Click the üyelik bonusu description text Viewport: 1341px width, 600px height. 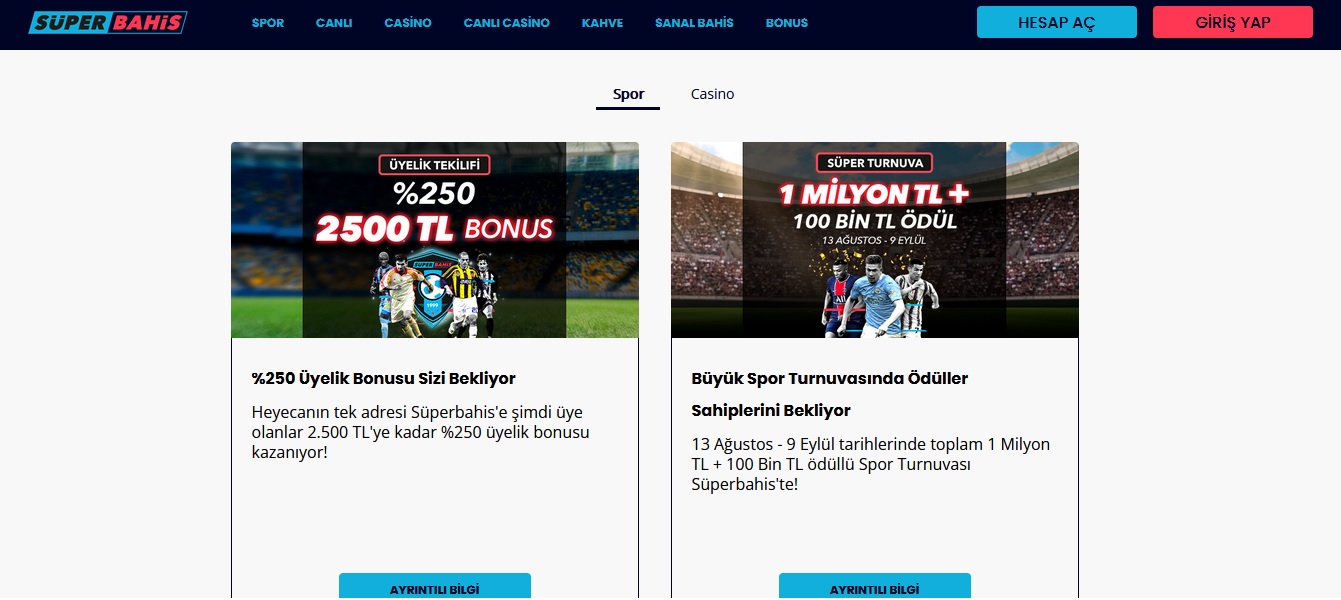coord(421,432)
